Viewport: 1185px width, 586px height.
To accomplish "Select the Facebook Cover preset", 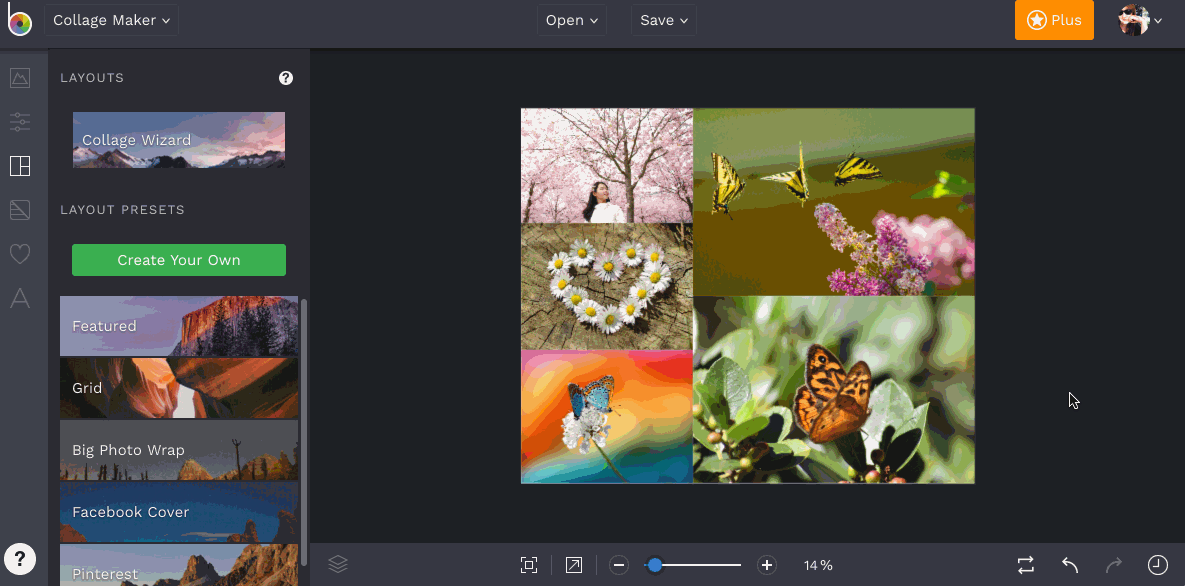I will (179, 512).
